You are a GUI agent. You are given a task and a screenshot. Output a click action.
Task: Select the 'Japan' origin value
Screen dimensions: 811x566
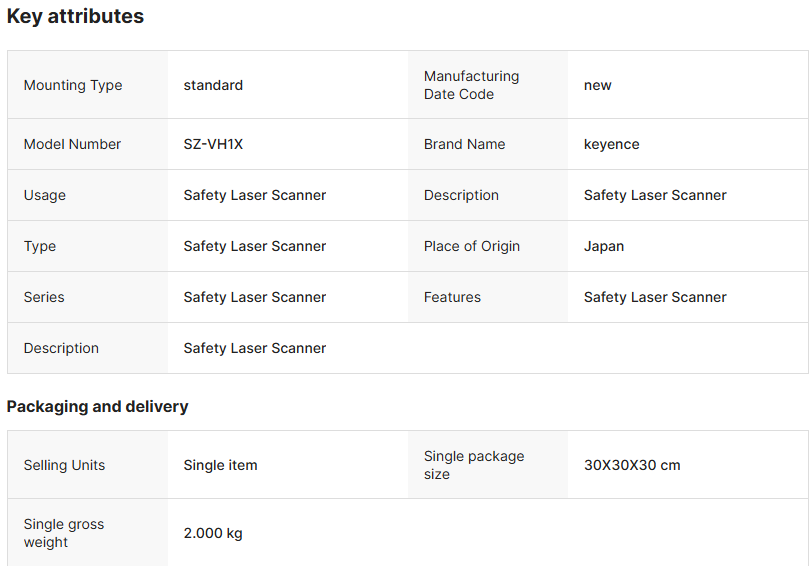pos(604,246)
